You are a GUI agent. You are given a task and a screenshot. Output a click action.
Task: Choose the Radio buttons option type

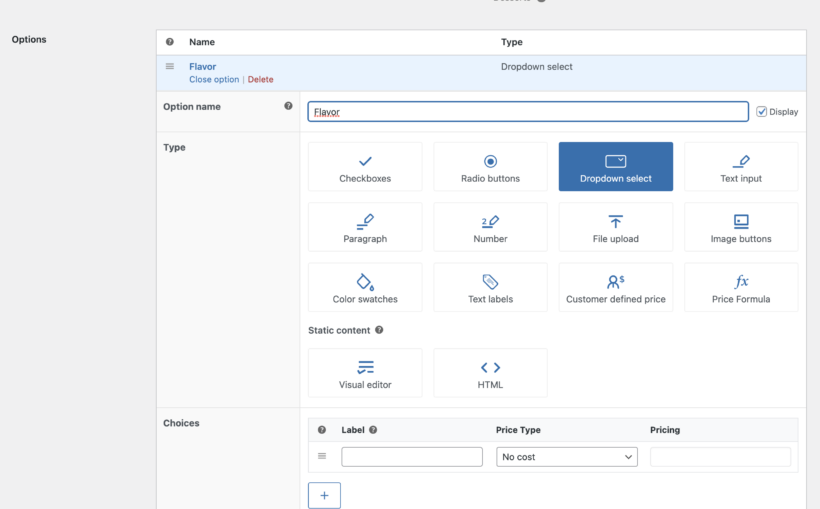(490, 167)
